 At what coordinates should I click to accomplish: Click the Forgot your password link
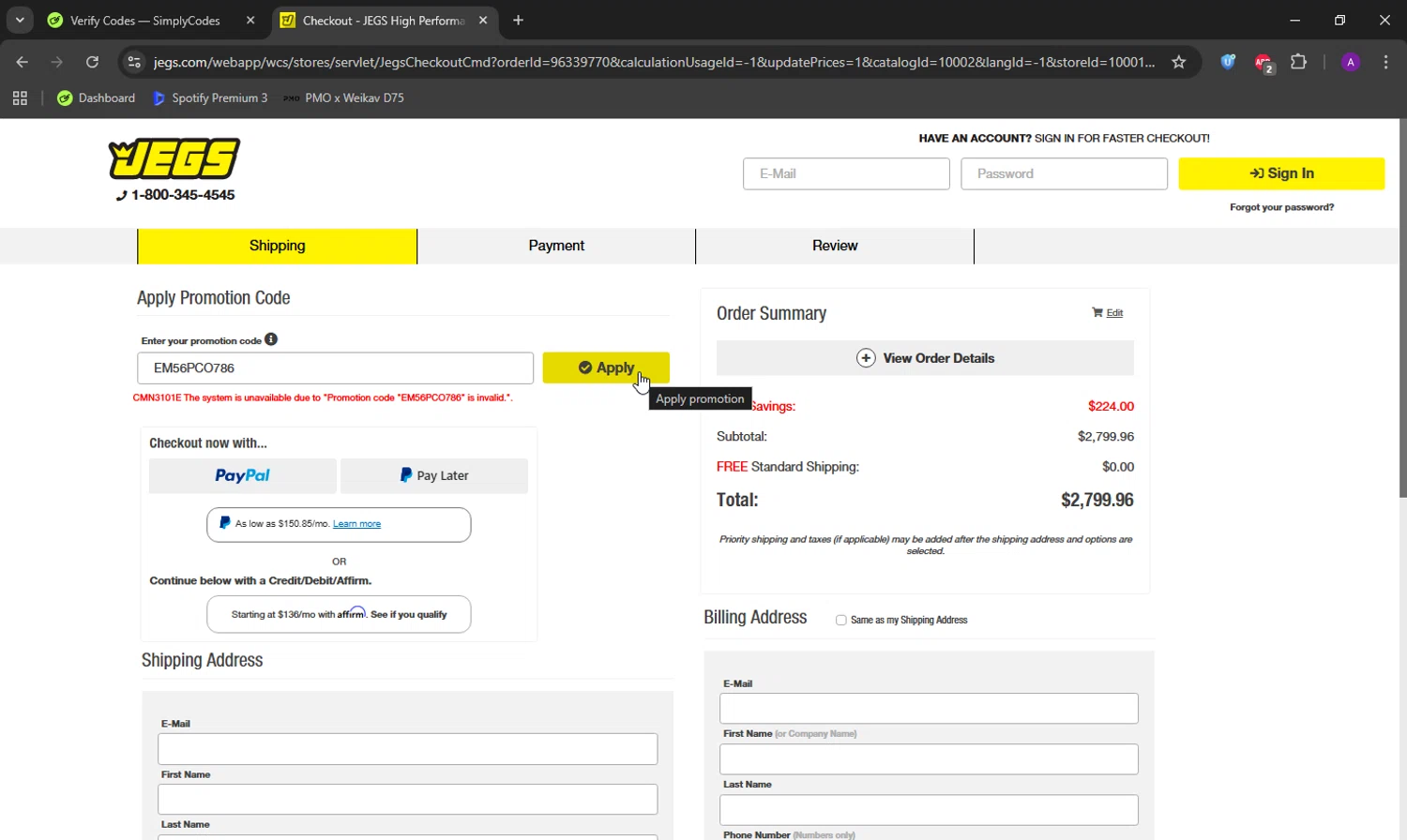pos(1281,207)
